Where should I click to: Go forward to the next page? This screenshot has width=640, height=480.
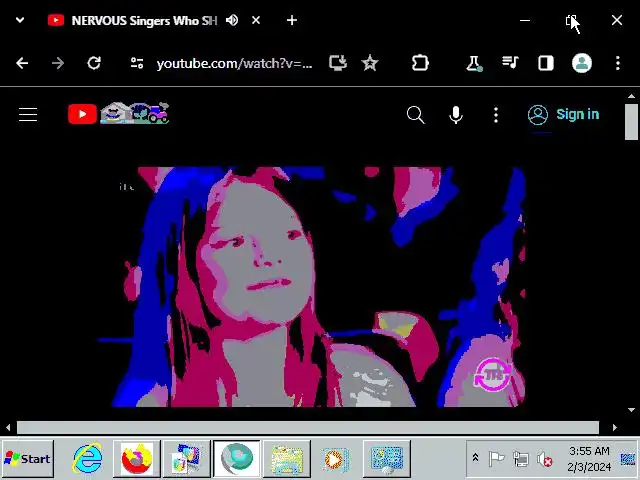(58, 63)
